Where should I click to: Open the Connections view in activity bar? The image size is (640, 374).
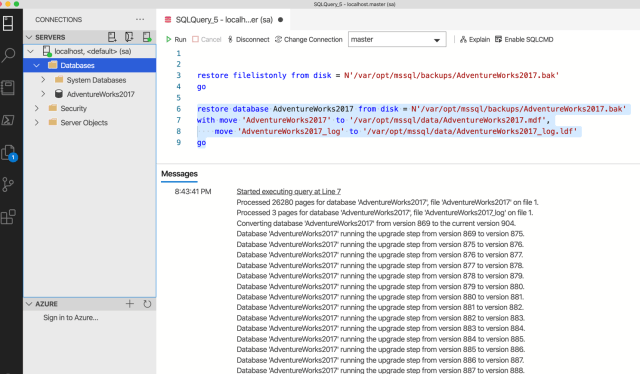click(x=8, y=23)
